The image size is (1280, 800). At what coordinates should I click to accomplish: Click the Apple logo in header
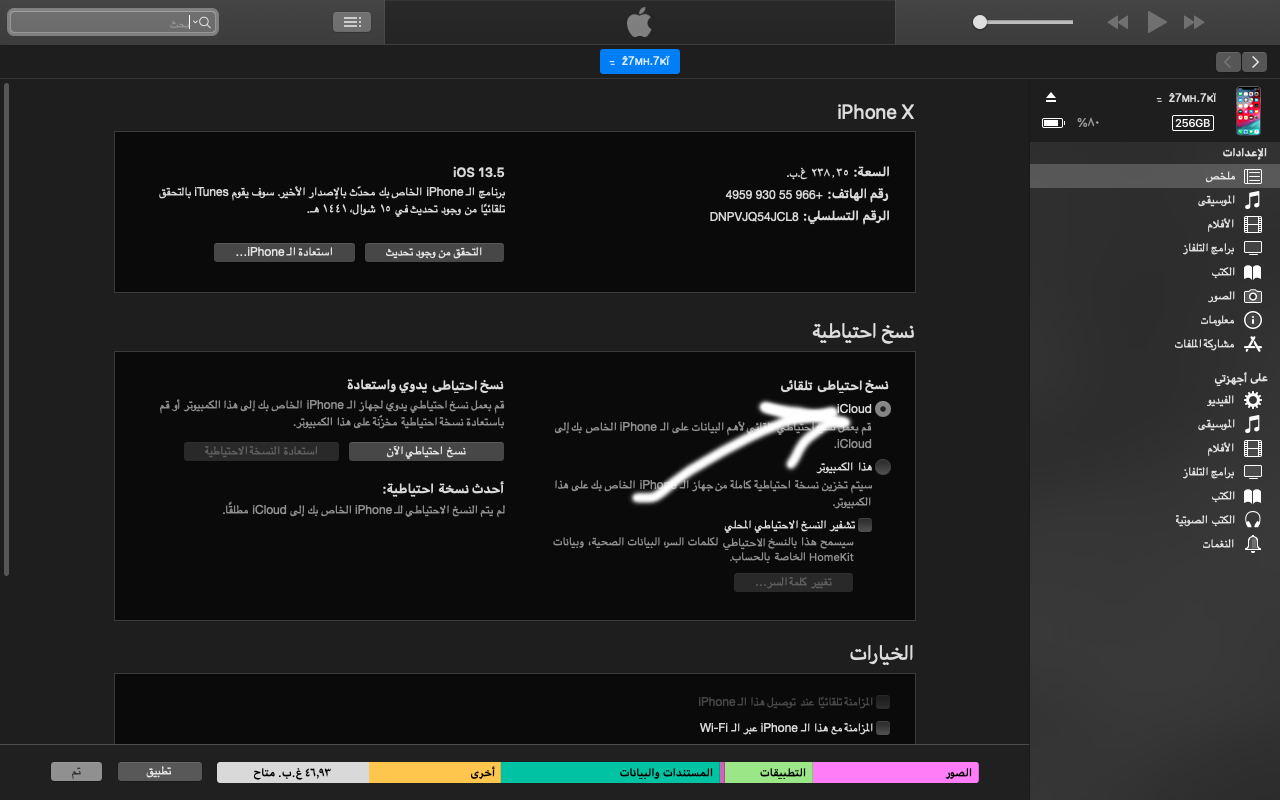point(639,22)
